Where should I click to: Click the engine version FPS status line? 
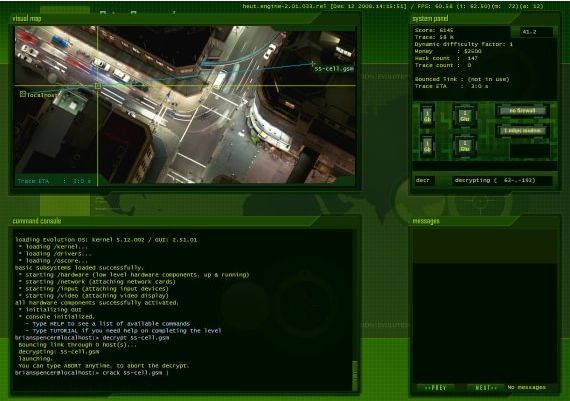pos(393,6)
